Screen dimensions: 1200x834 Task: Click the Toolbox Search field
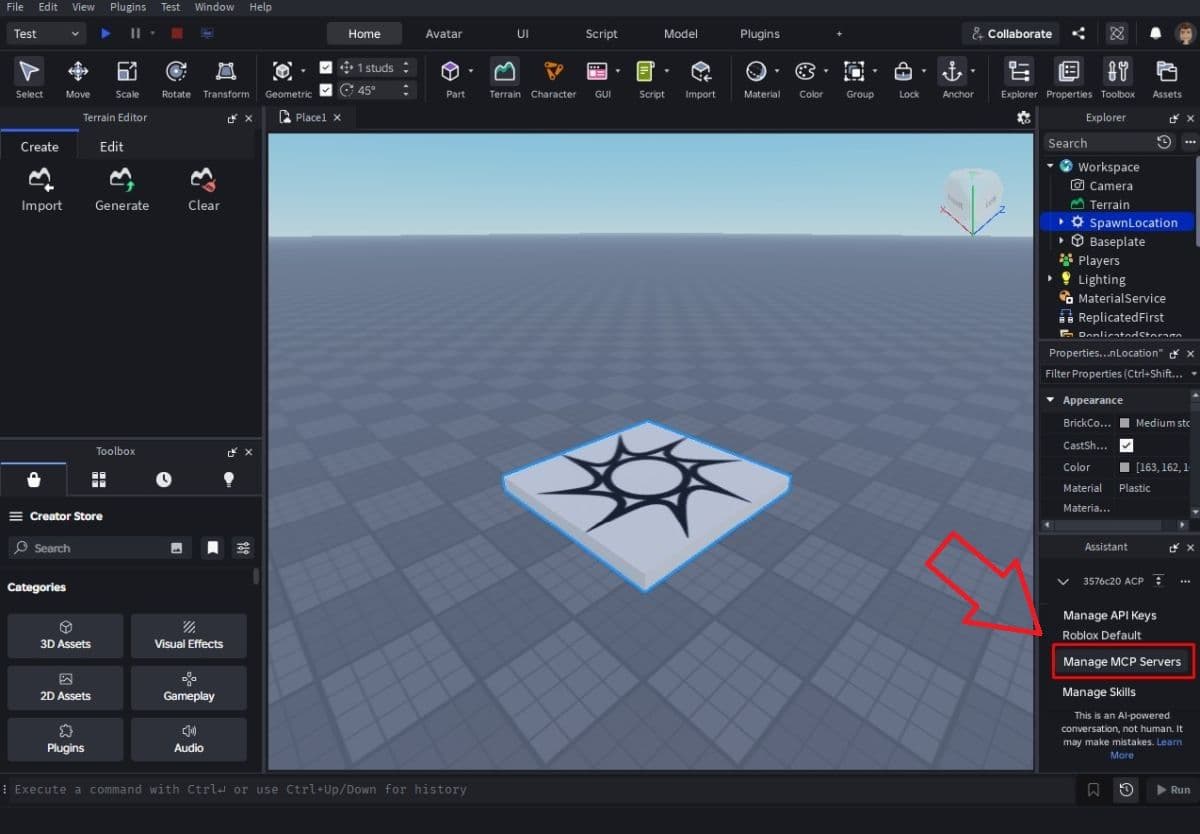(x=99, y=548)
